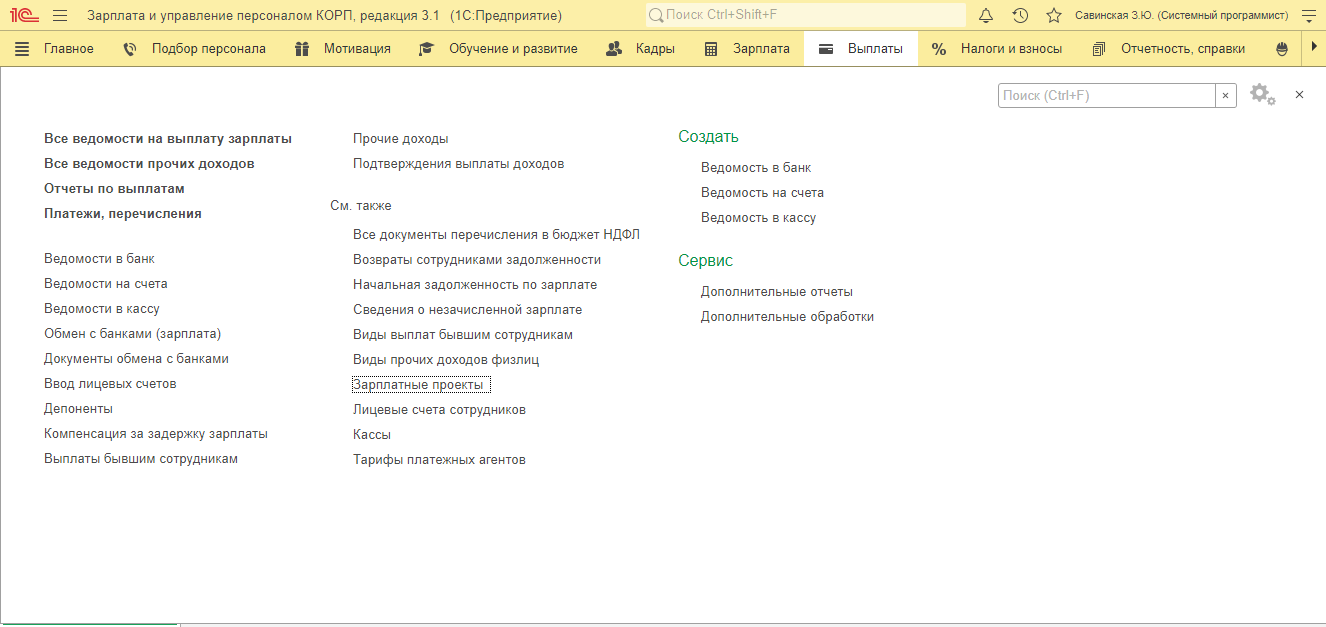This screenshot has width=1326, height=627.
Task: Open the hamburger menu next to the logo
Action: click(59, 14)
